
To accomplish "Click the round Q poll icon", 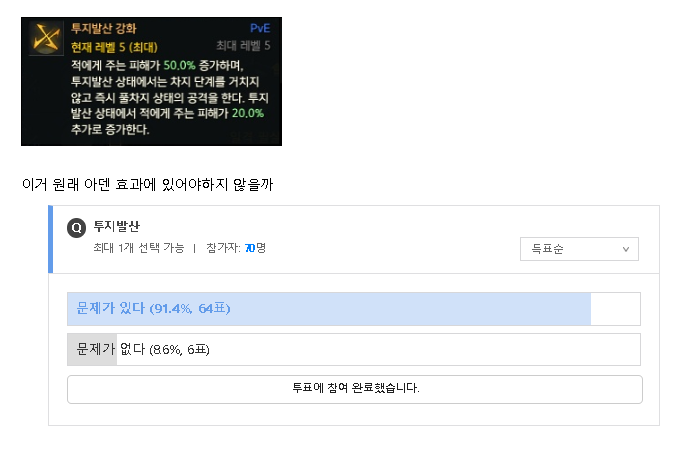I will coord(76,228).
